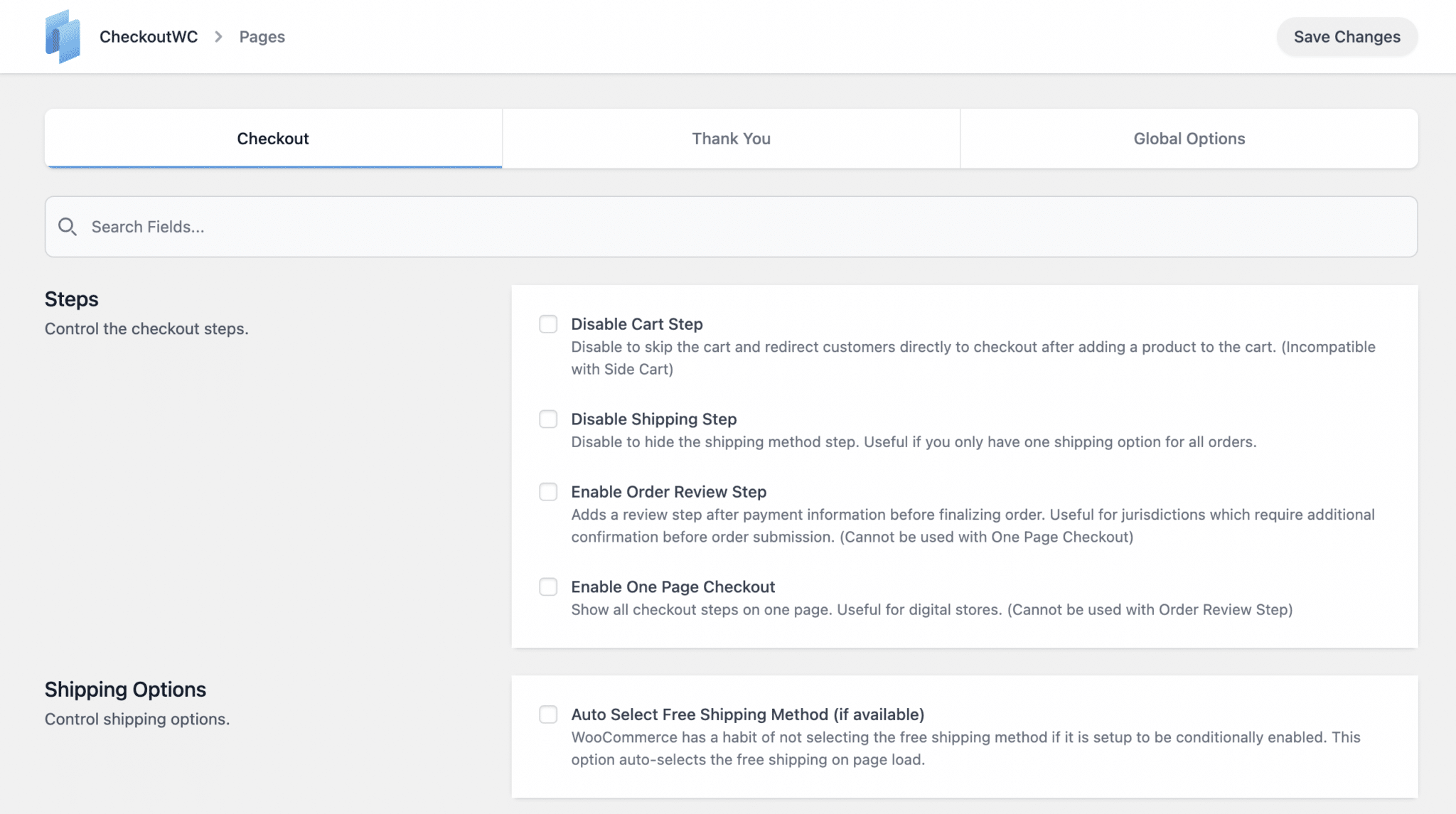
Task: Click the Auto Select Free Shipping label
Action: (x=747, y=714)
